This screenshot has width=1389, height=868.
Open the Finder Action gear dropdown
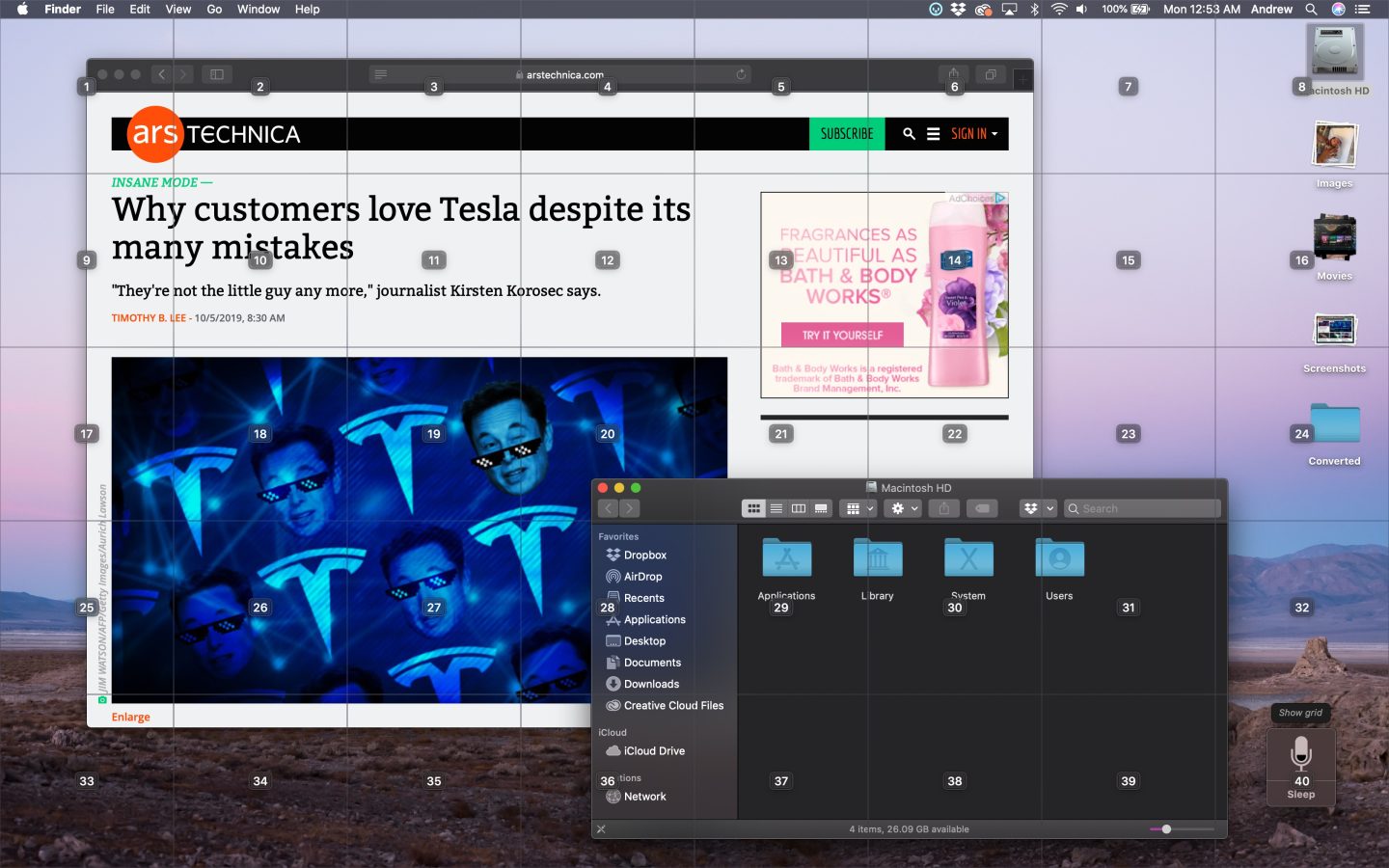pyautogui.click(x=904, y=508)
